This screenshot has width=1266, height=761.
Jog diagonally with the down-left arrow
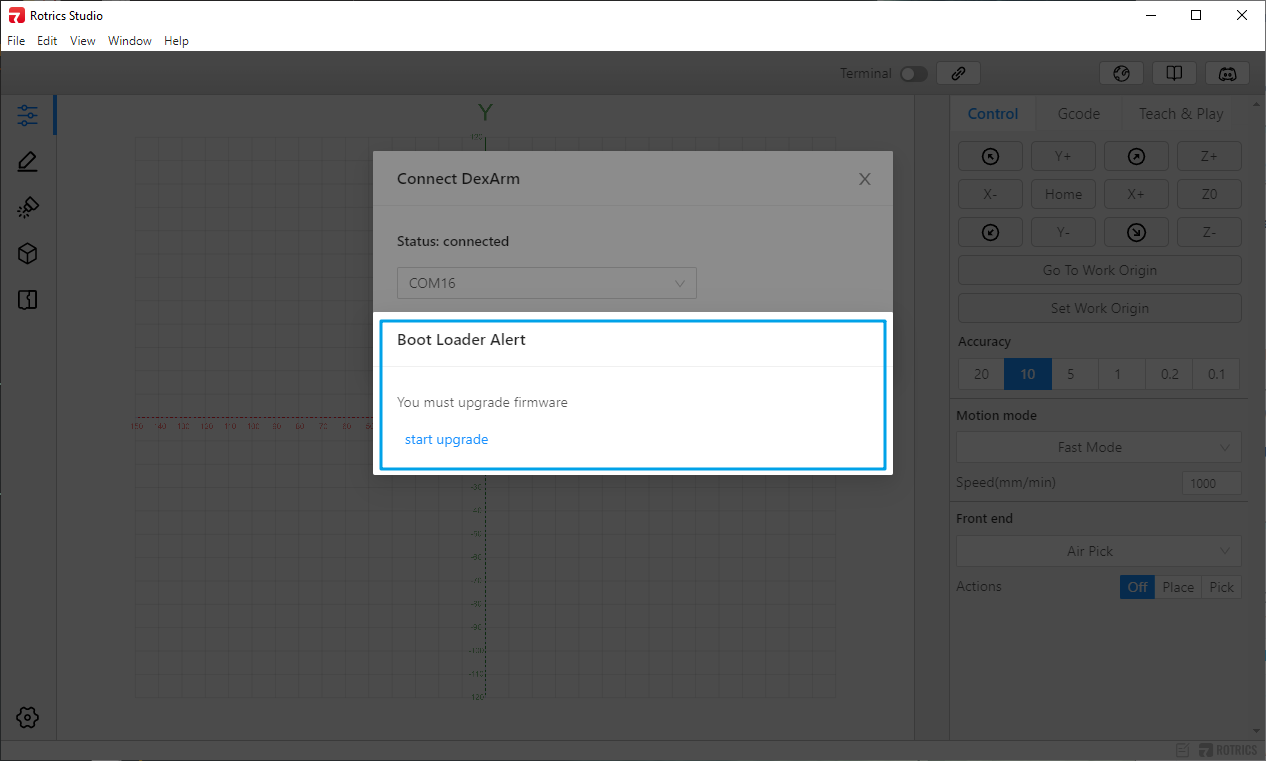click(x=990, y=232)
